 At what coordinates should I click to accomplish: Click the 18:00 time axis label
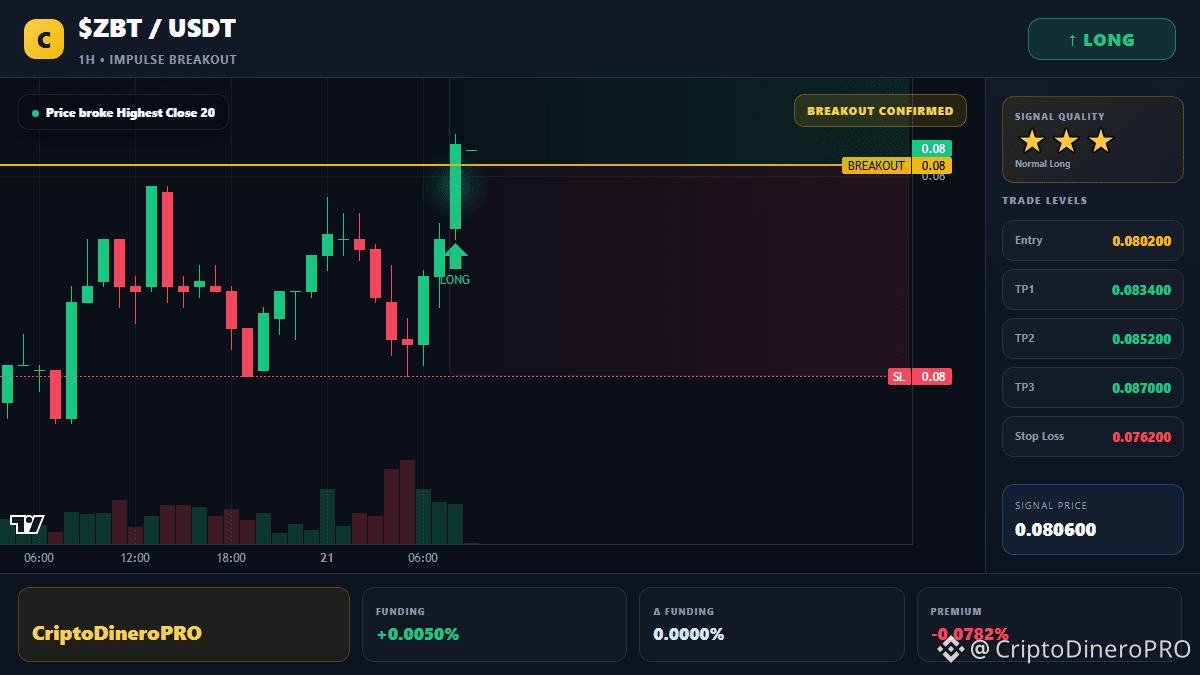click(231, 558)
